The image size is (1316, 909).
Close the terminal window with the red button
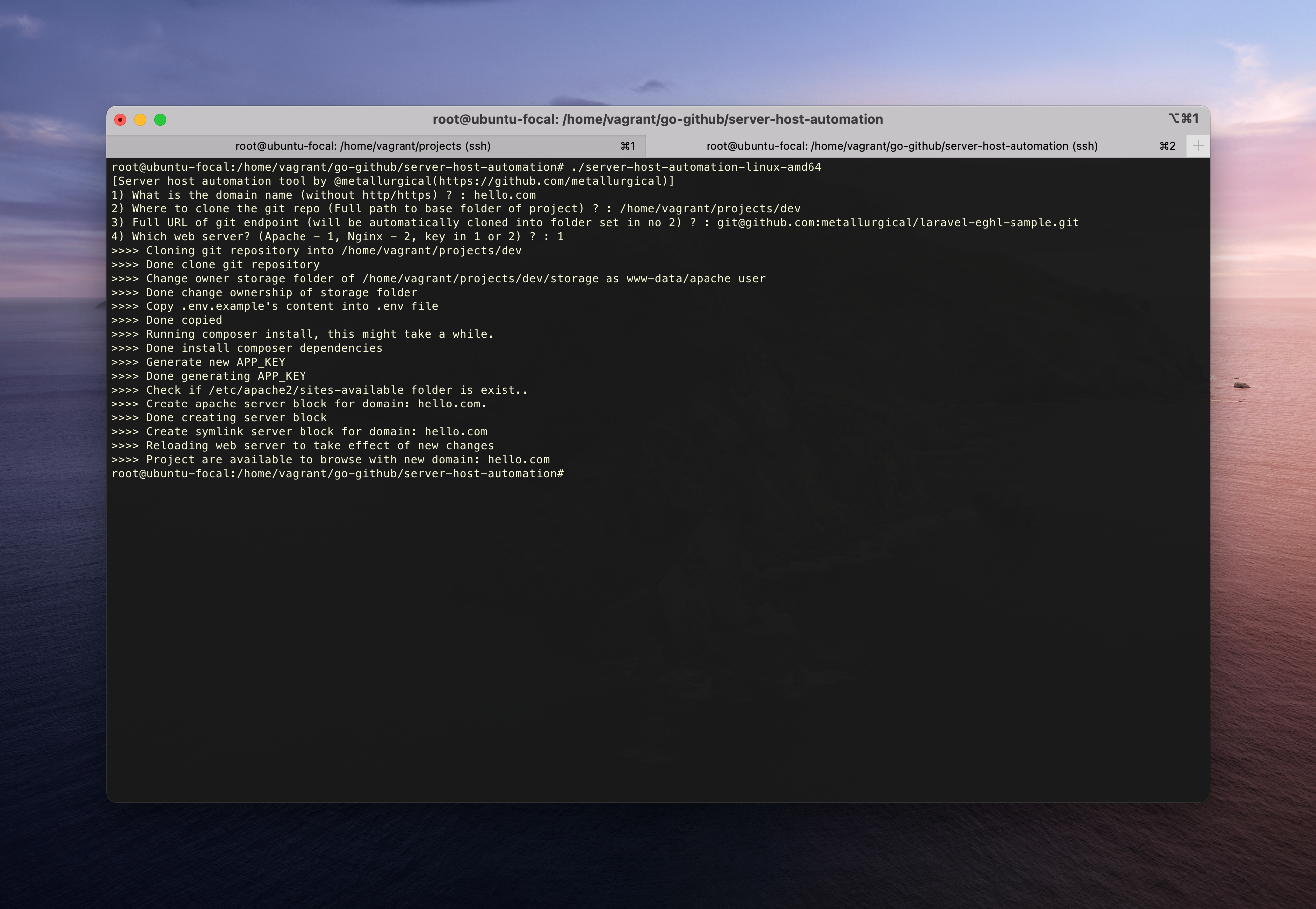pyautogui.click(x=120, y=119)
